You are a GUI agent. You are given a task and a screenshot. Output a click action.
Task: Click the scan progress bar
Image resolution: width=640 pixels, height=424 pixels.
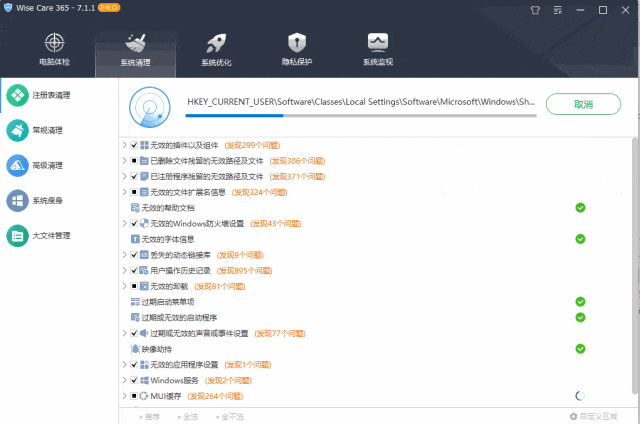(x=361, y=115)
